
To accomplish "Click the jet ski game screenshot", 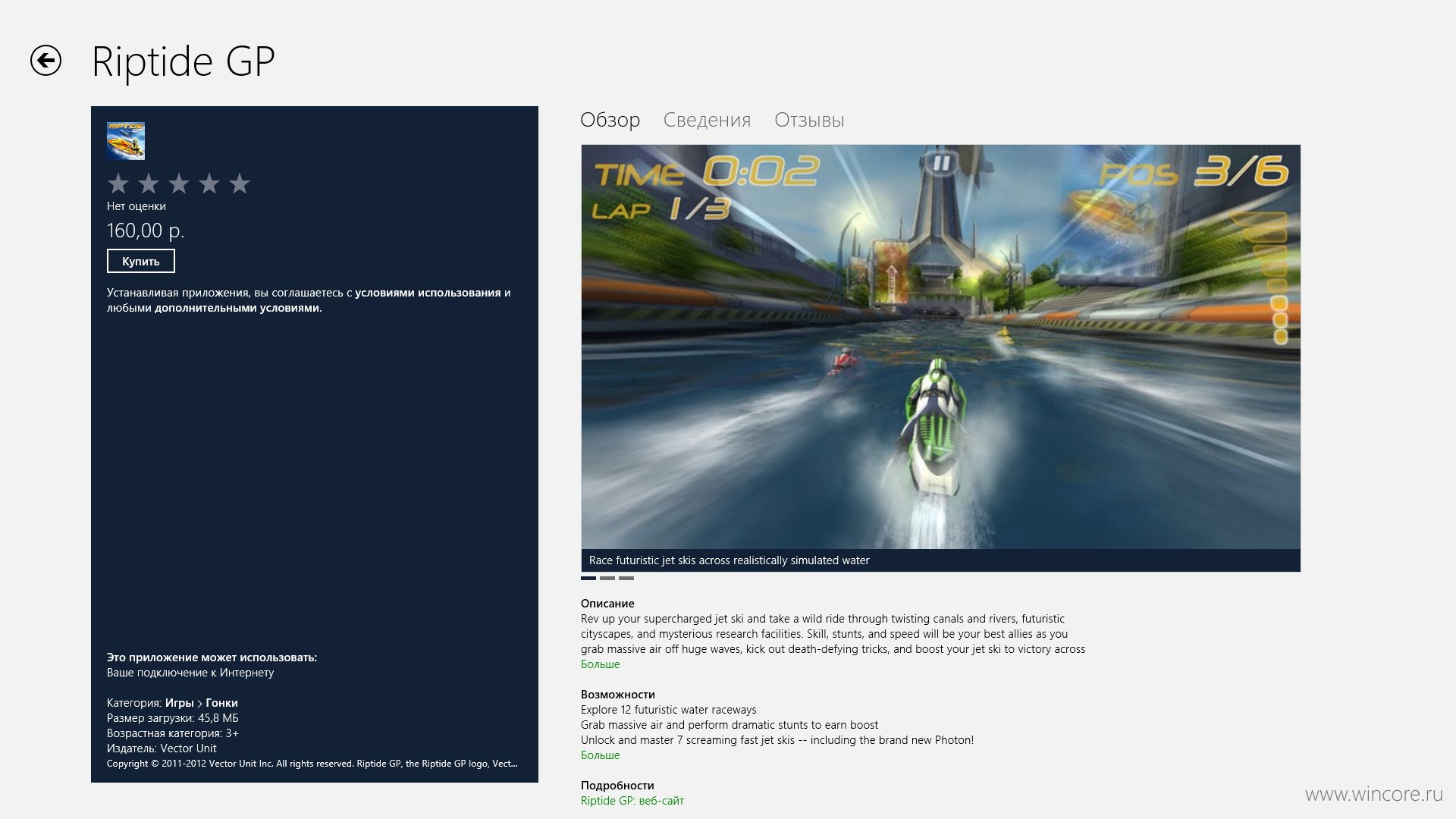I will (x=940, y=347).
